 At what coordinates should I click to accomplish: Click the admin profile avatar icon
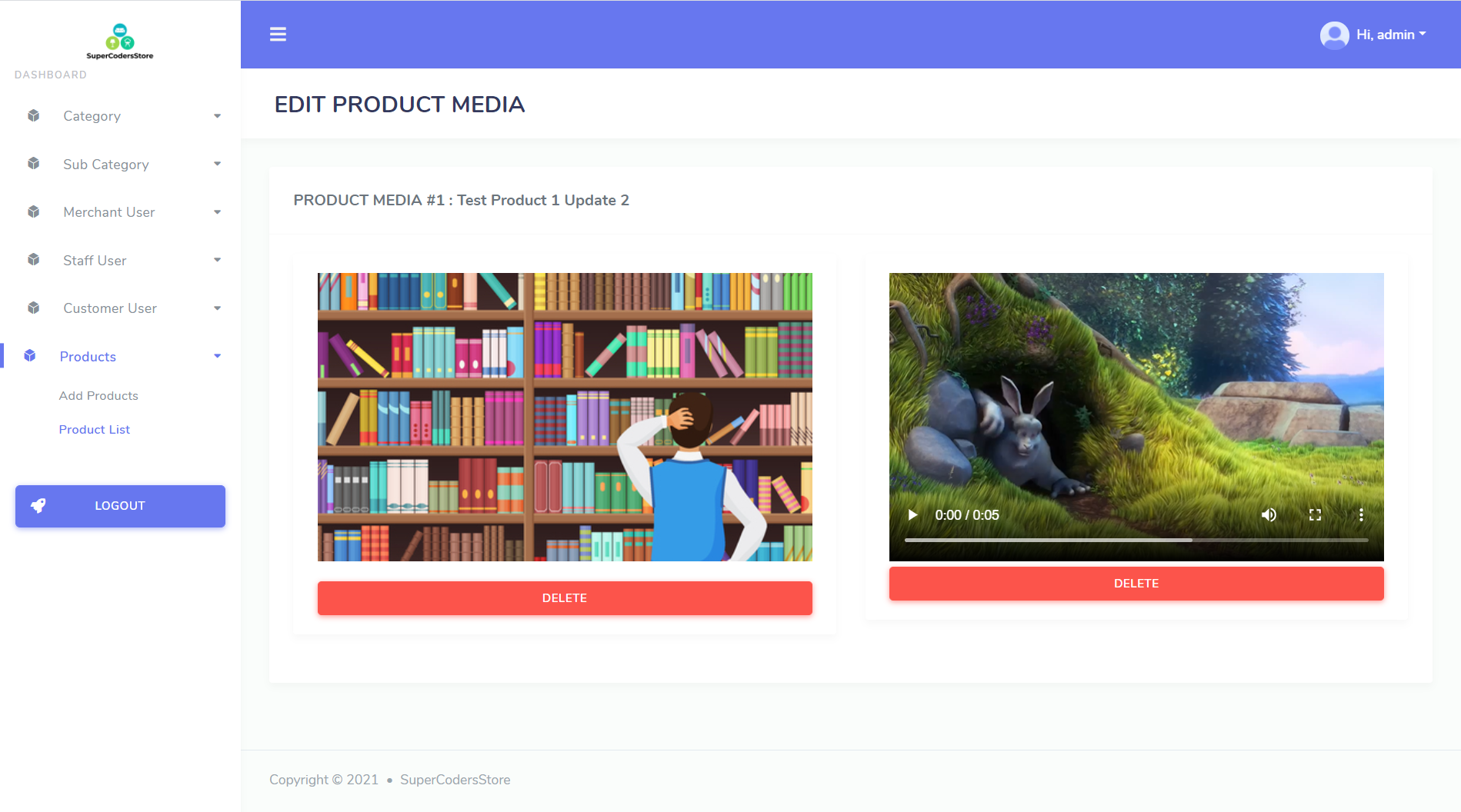tap(1333, 35)
